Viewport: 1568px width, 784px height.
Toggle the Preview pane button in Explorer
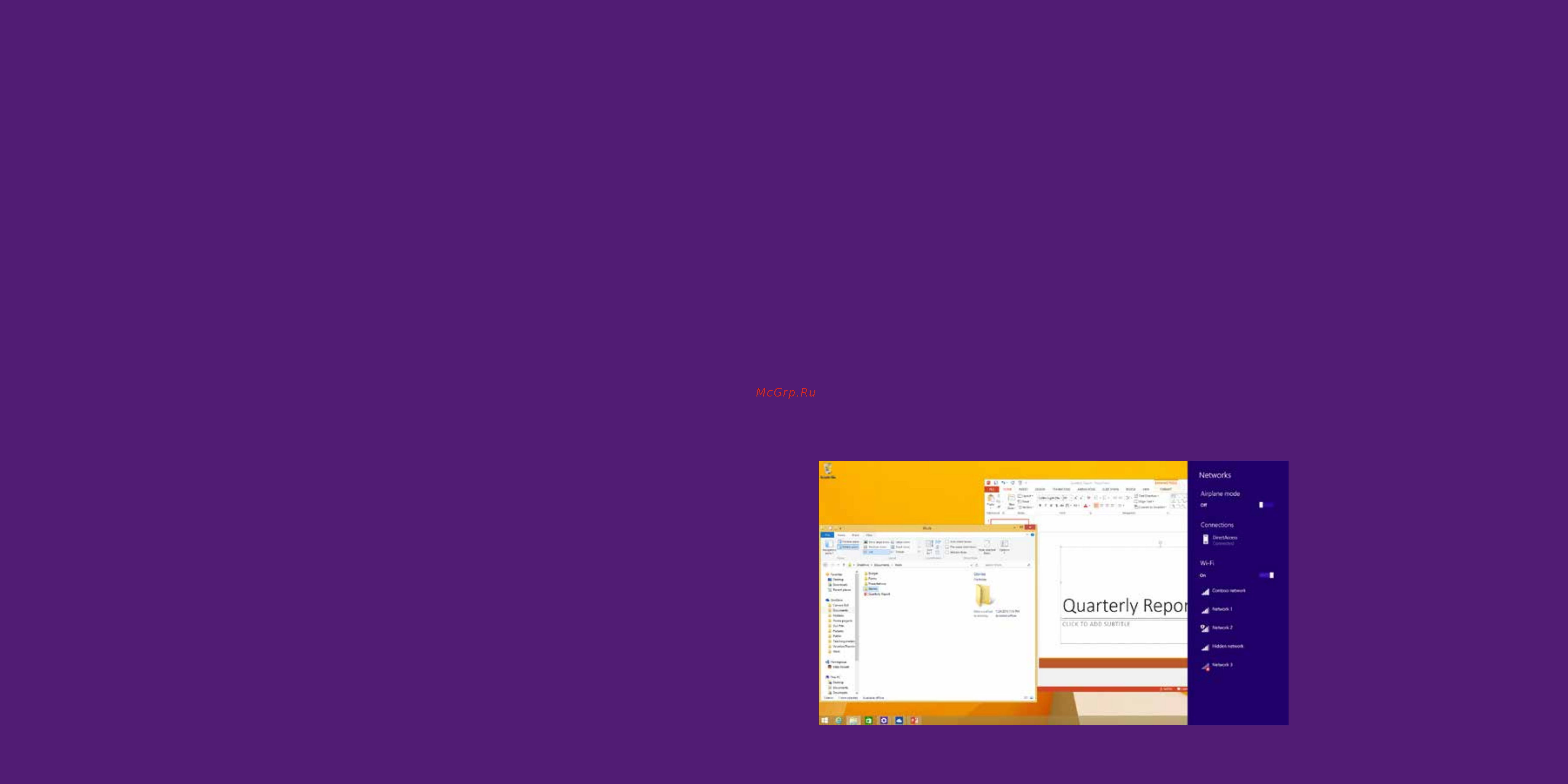[848, 542]
